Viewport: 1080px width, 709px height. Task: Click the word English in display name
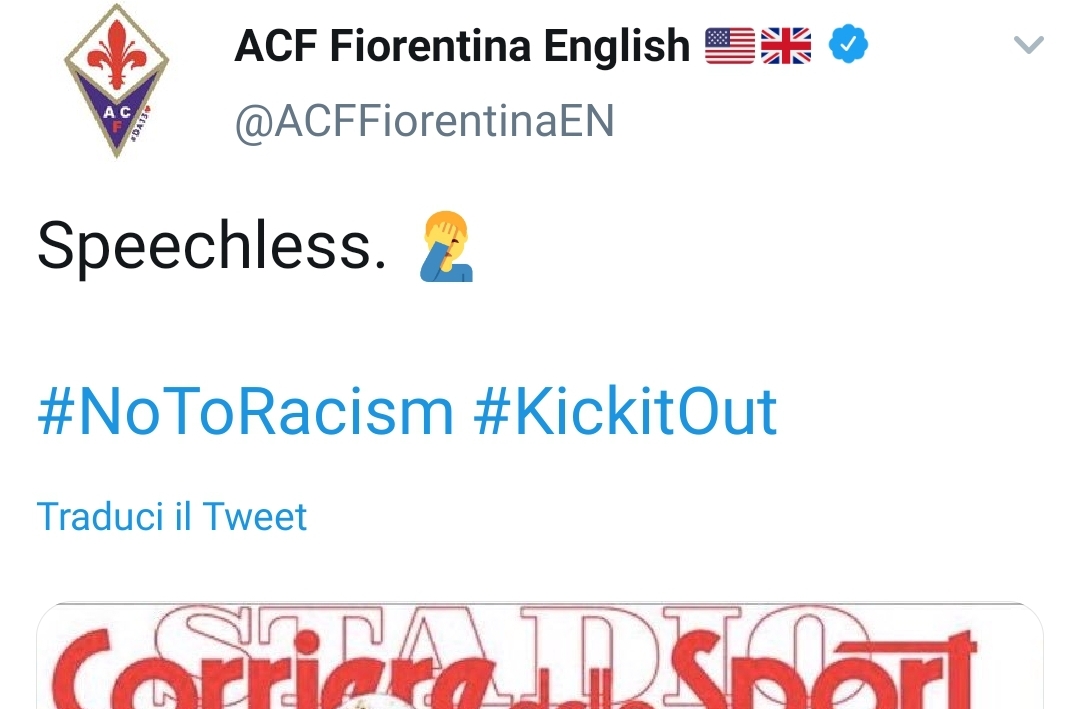616,48
